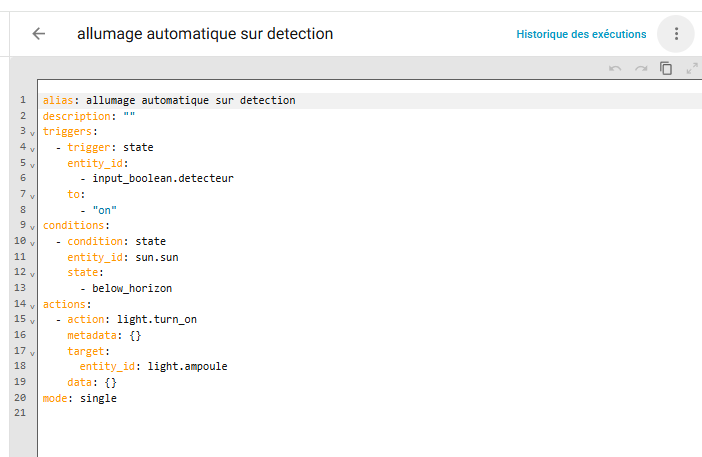Go back with the arrow icon
702x457 pixels.
coord(39,33)
